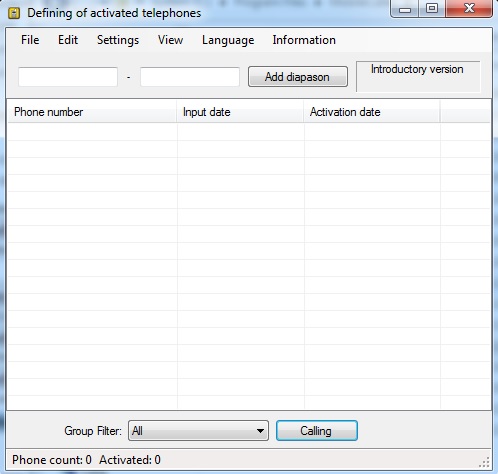498x474 pixels.
Task: Click the Phone count: 0 status text
Action: (x=52, y=460)
